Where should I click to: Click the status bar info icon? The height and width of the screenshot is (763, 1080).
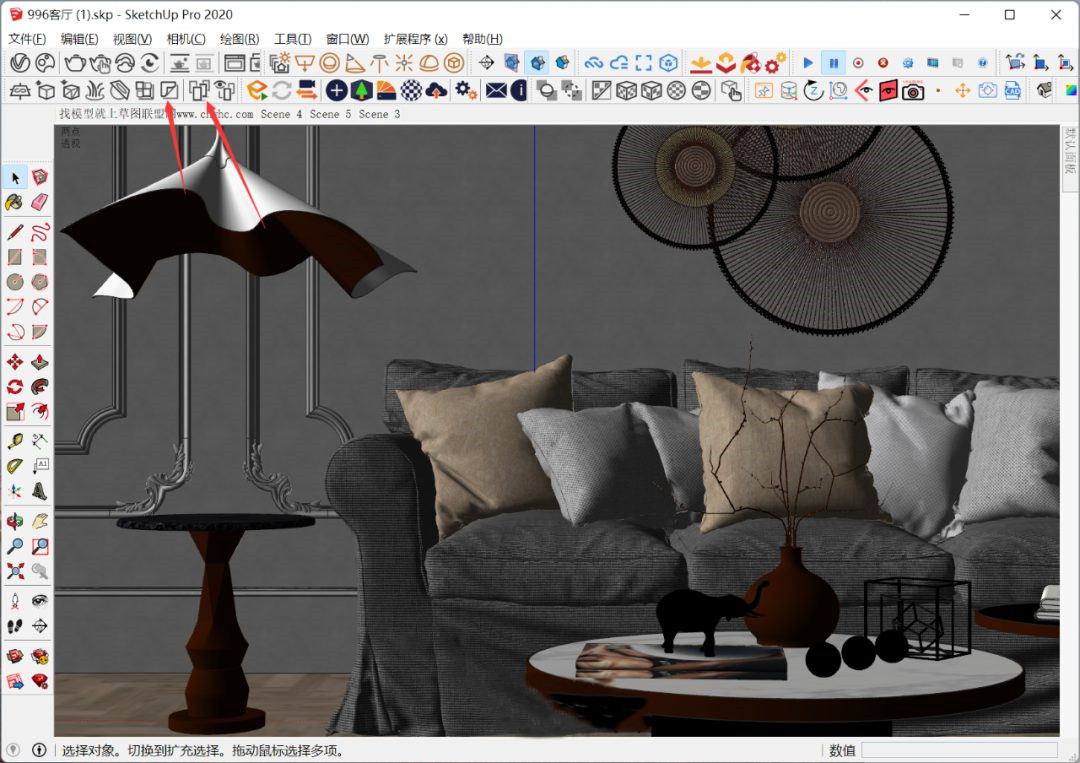pos(39,750)
